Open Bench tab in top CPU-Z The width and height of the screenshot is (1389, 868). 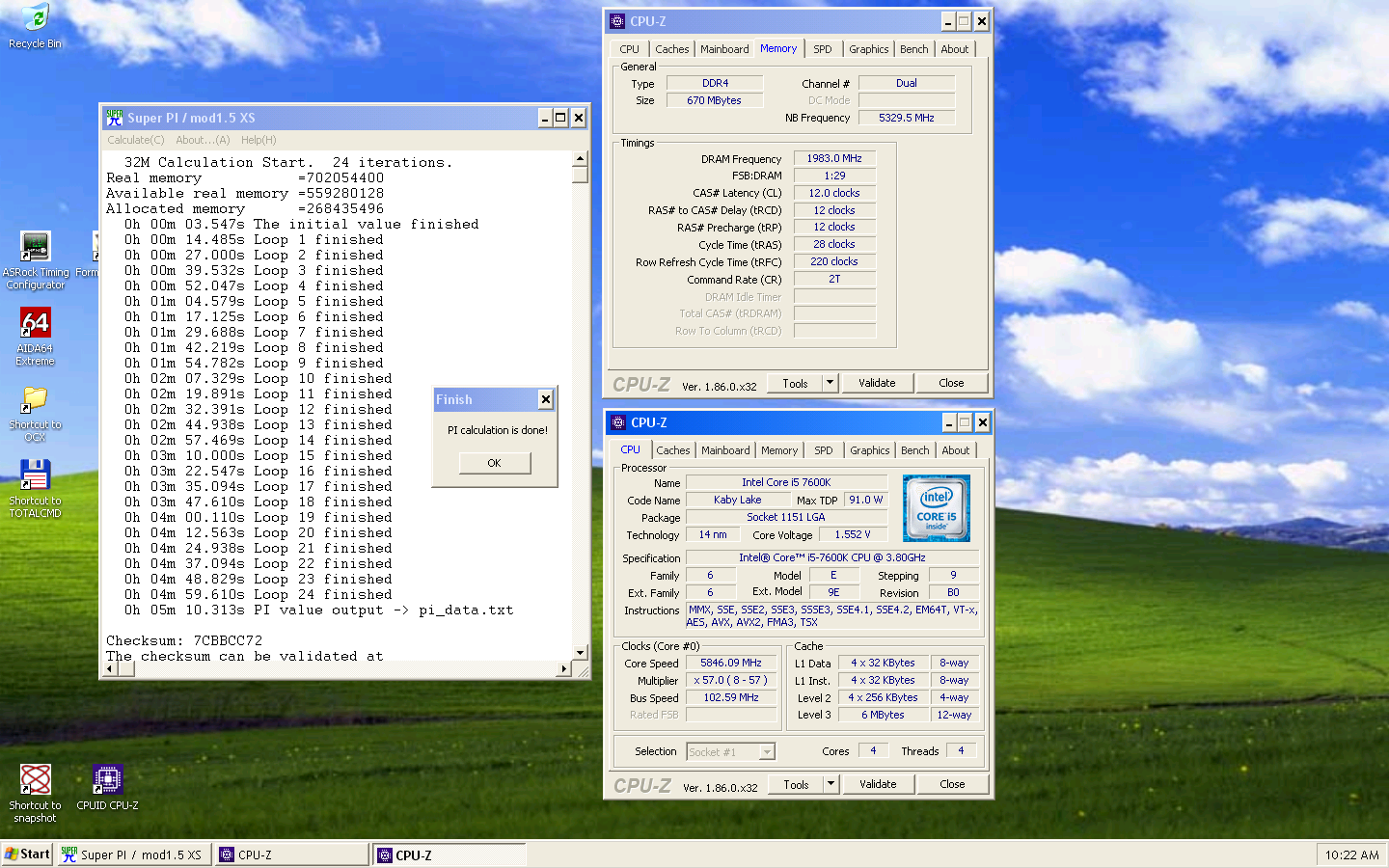pos(913,49)
